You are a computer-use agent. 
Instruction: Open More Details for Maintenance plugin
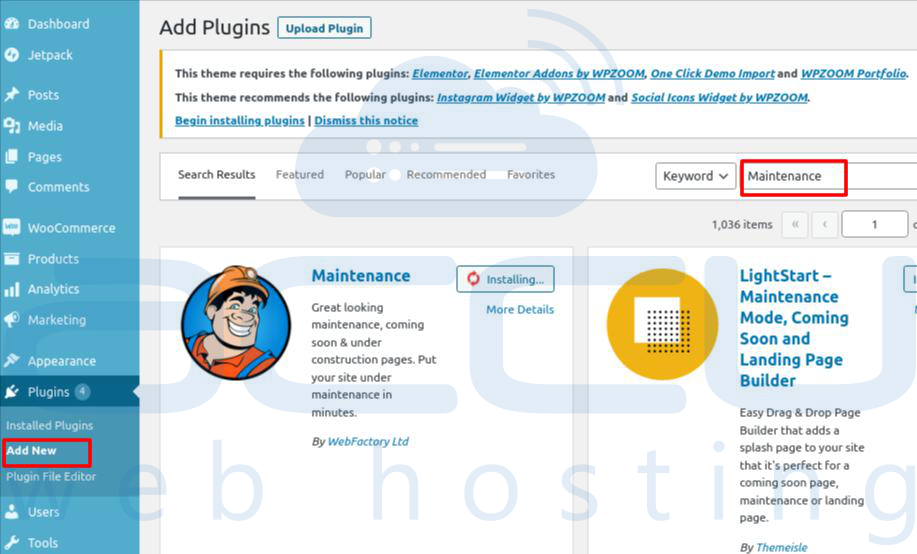coord(520,309)
